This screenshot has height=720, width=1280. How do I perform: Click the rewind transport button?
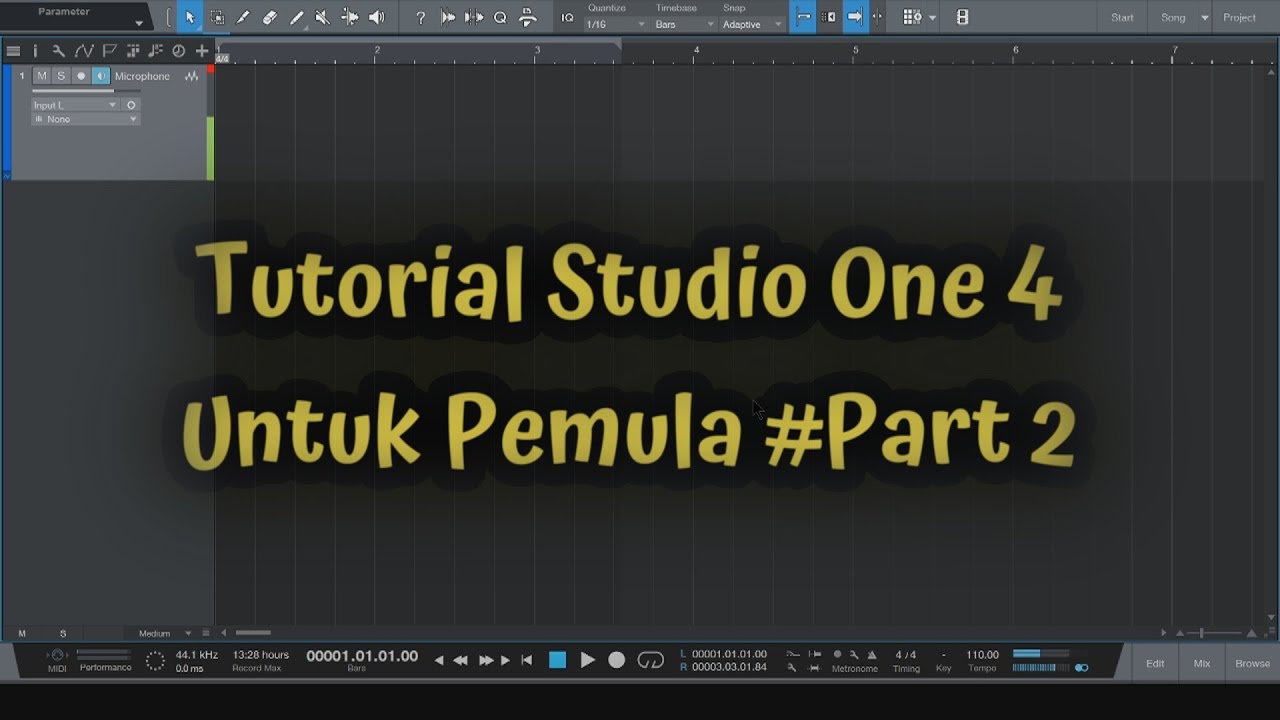pyautogui.click(x=461, y=660)
